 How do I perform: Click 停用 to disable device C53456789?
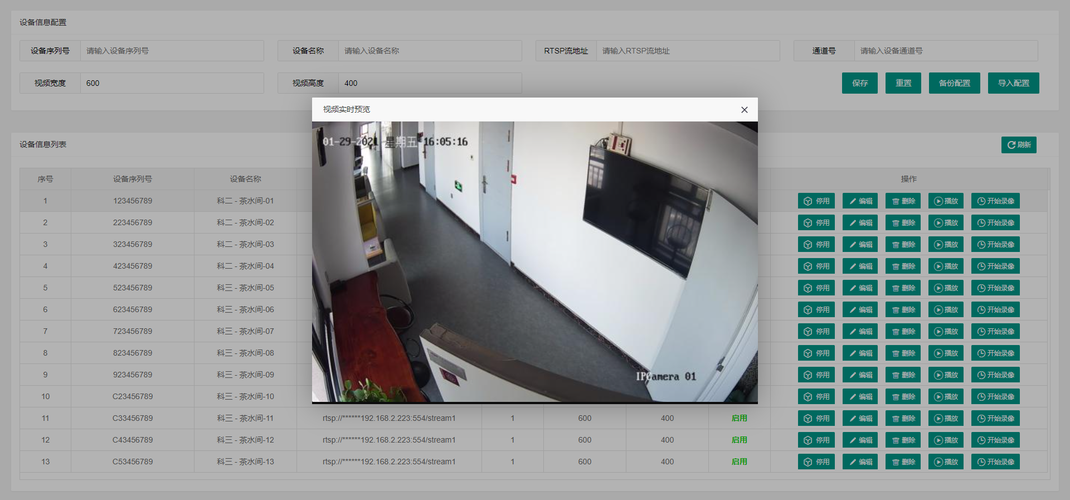[816, 462]
